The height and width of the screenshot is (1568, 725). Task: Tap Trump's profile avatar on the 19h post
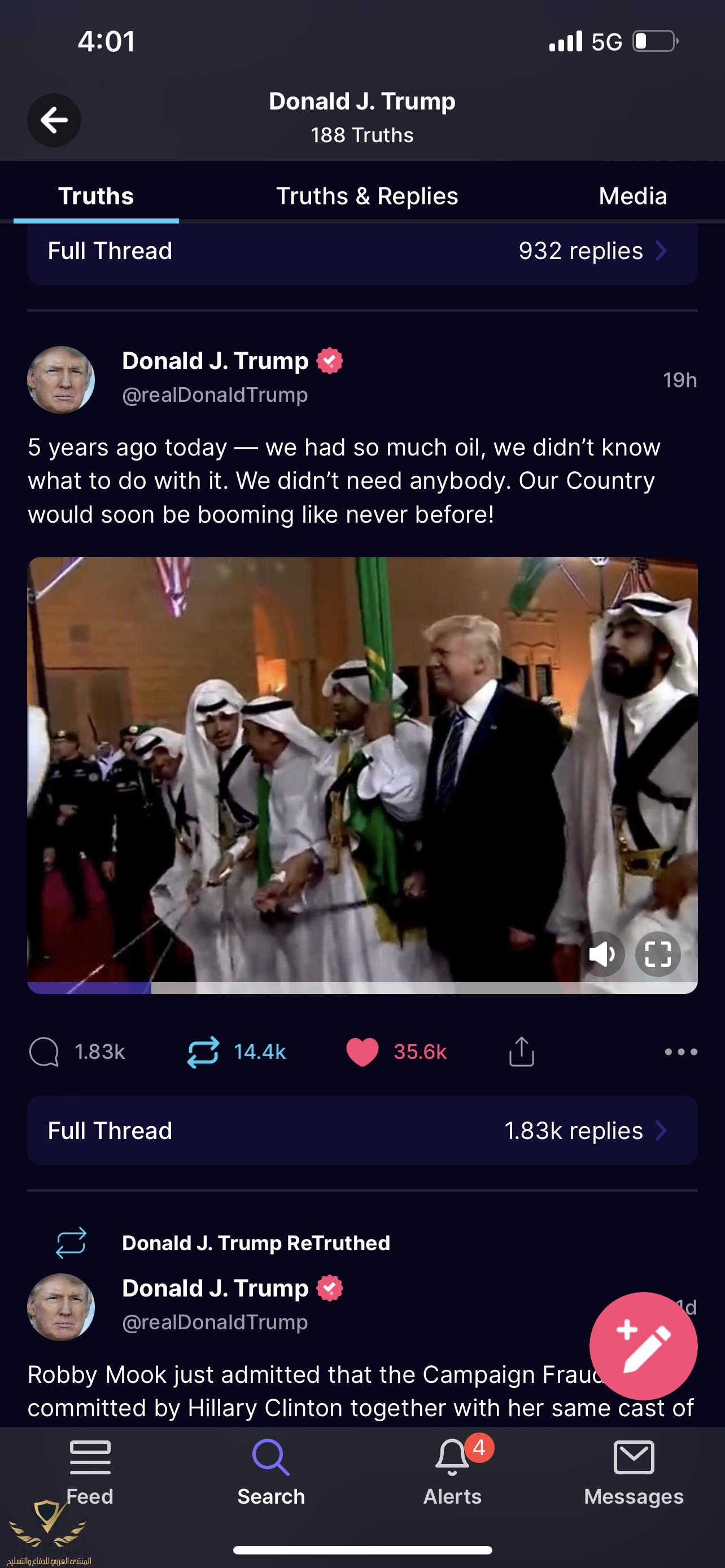click(61, 380)
